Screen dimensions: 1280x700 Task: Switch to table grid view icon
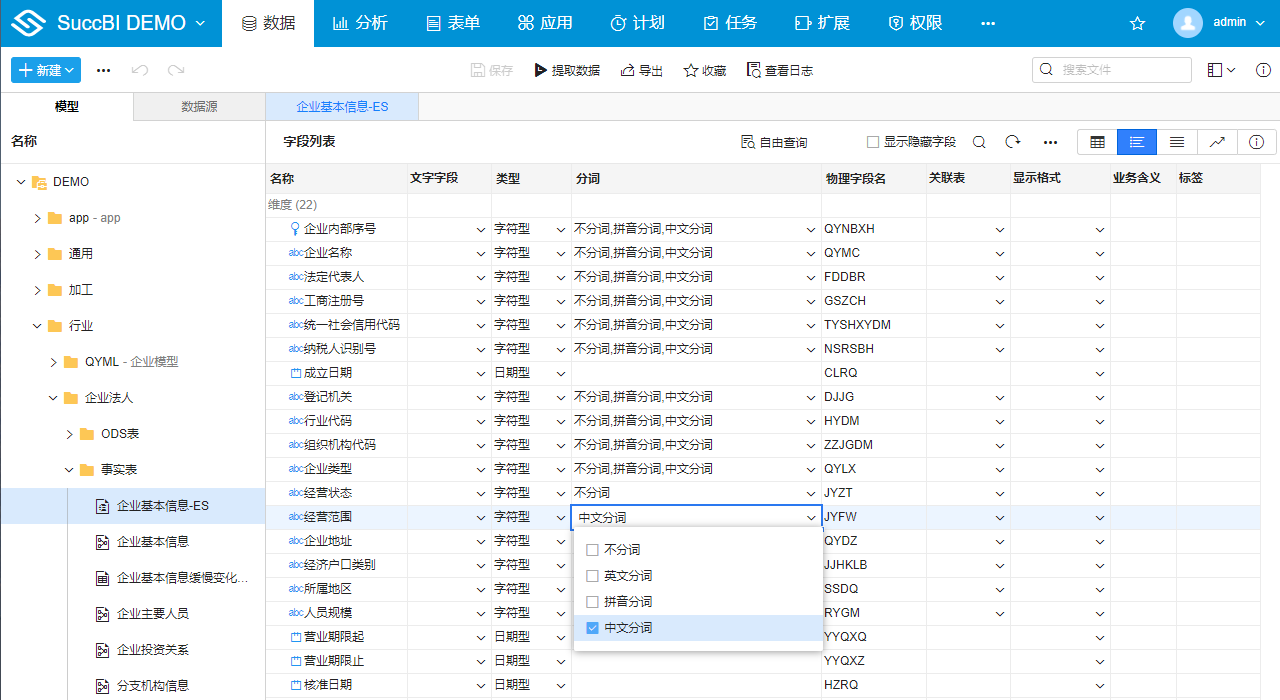coord(1097,142)
